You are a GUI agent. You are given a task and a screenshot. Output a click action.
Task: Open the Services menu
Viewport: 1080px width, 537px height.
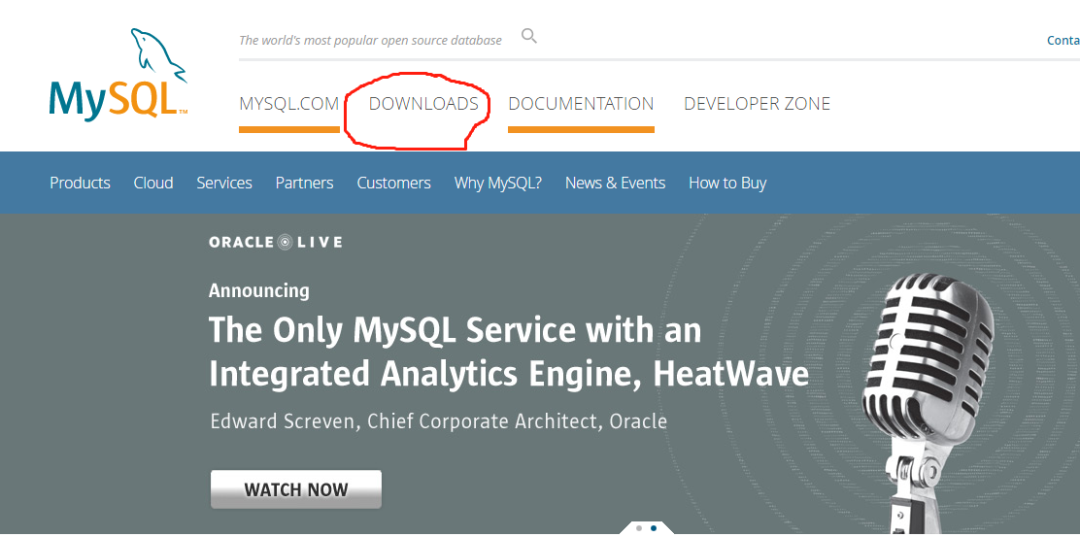click(225, 183)
